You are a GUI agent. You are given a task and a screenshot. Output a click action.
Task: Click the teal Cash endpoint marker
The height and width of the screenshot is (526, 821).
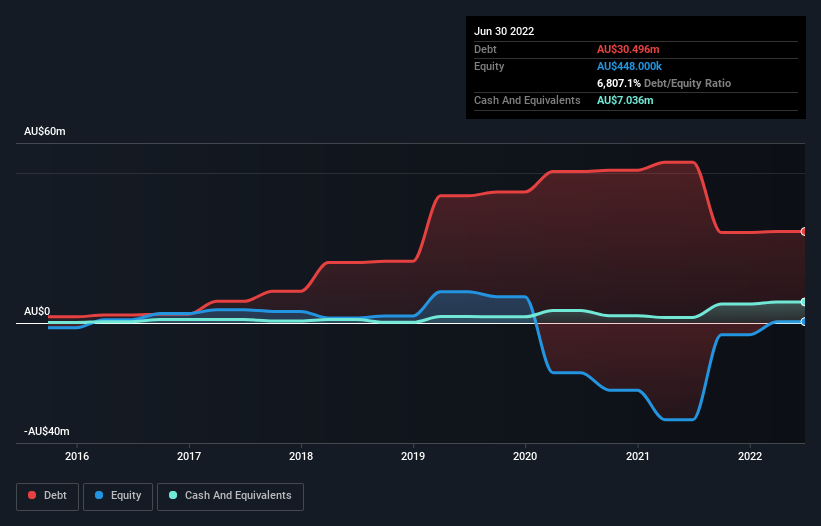click(804, 302)
